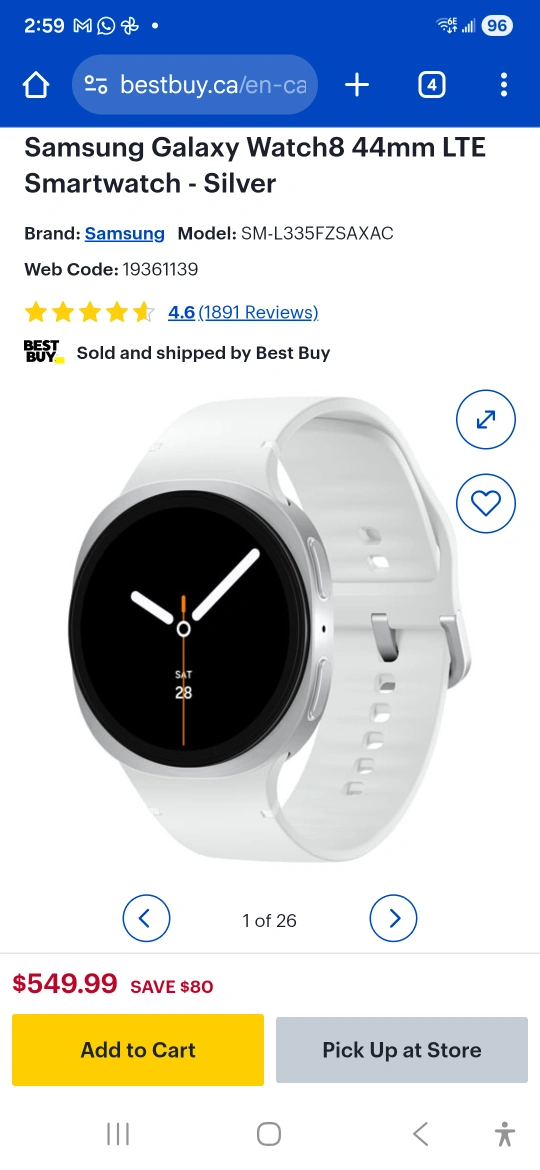Click the star rating icons
The height and width of the screenshot is (1170, 540).
click(90, 312)
